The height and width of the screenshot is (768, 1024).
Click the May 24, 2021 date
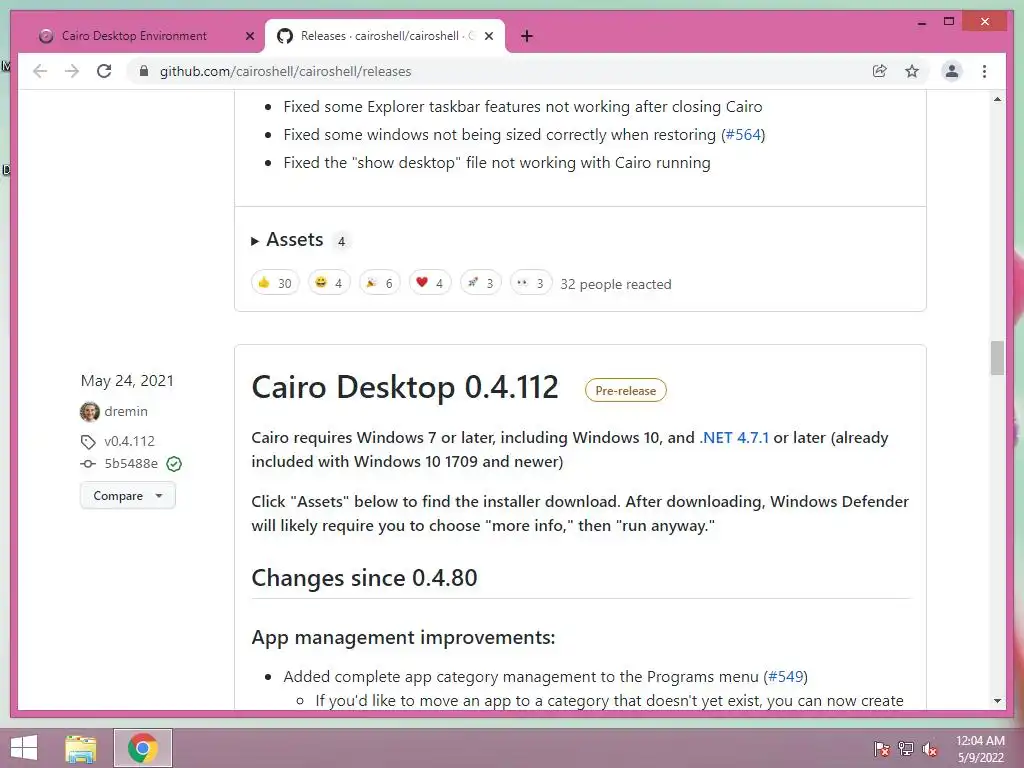point(127,381)
